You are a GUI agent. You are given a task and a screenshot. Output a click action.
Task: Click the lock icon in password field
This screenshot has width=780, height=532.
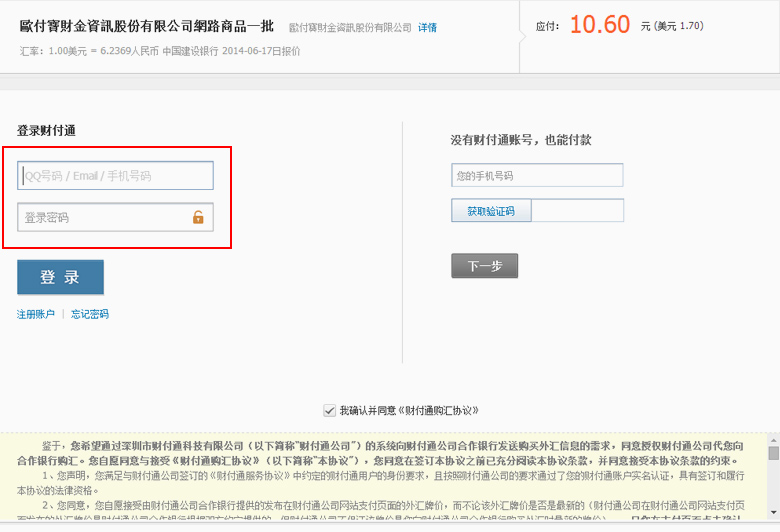point(198,217)
